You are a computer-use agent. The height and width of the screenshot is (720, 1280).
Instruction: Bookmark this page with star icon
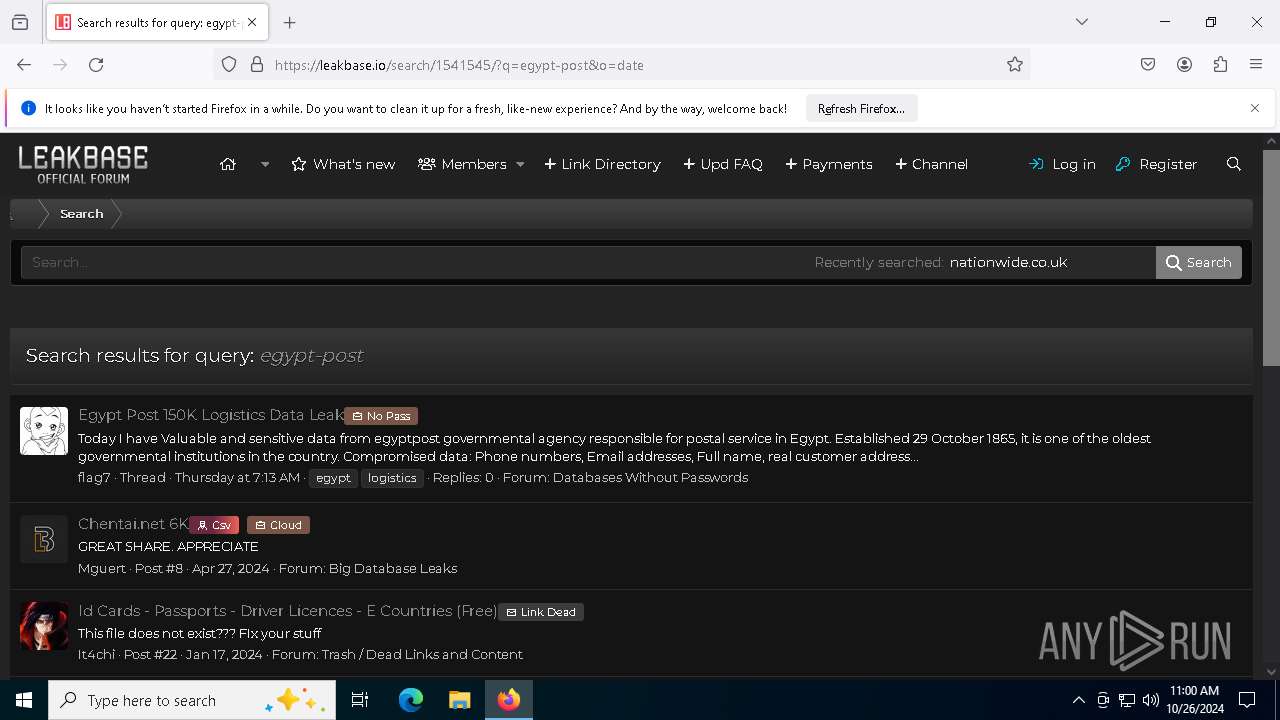(1015, 65)
